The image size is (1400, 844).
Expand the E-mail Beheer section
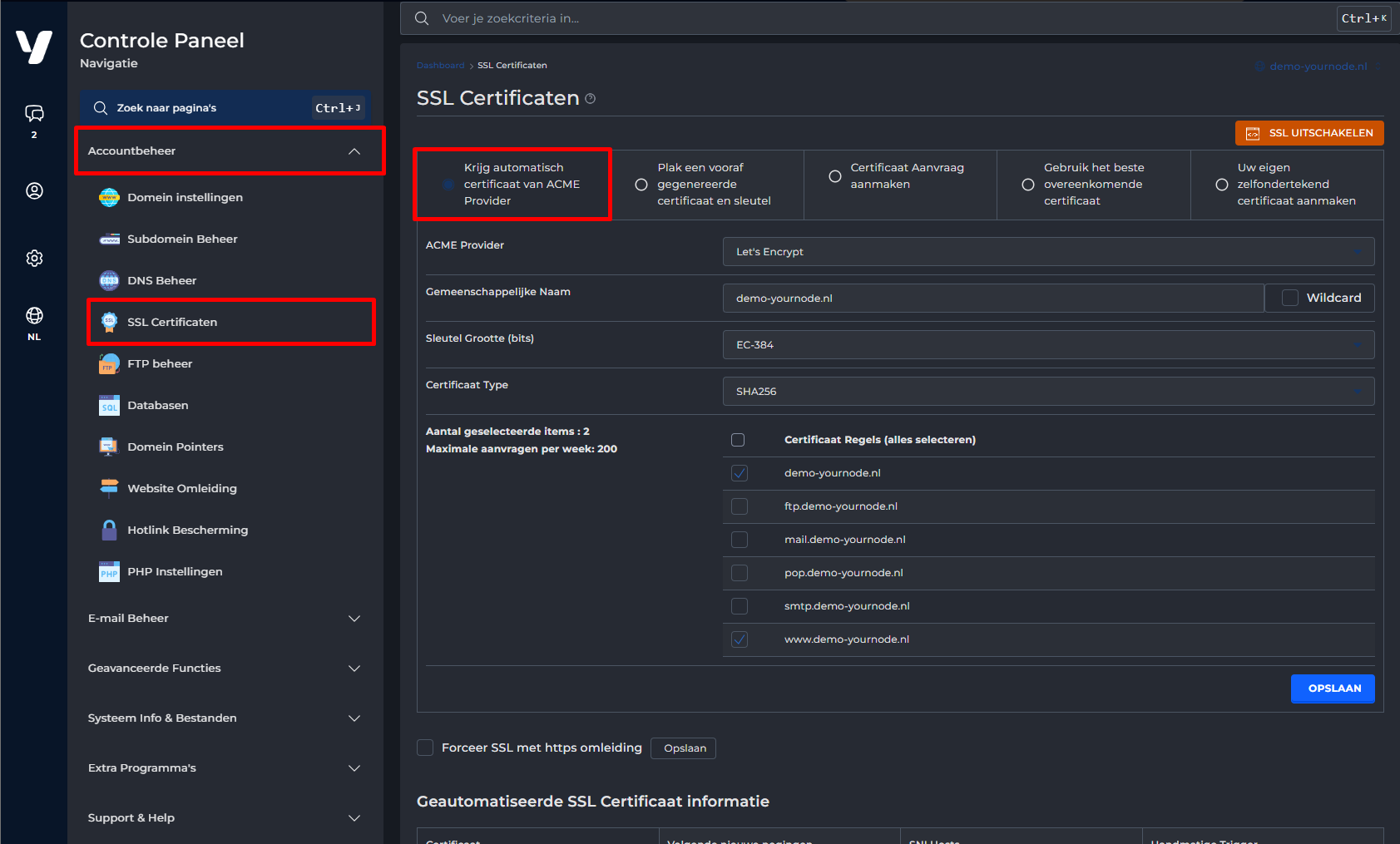pos(225,619)
